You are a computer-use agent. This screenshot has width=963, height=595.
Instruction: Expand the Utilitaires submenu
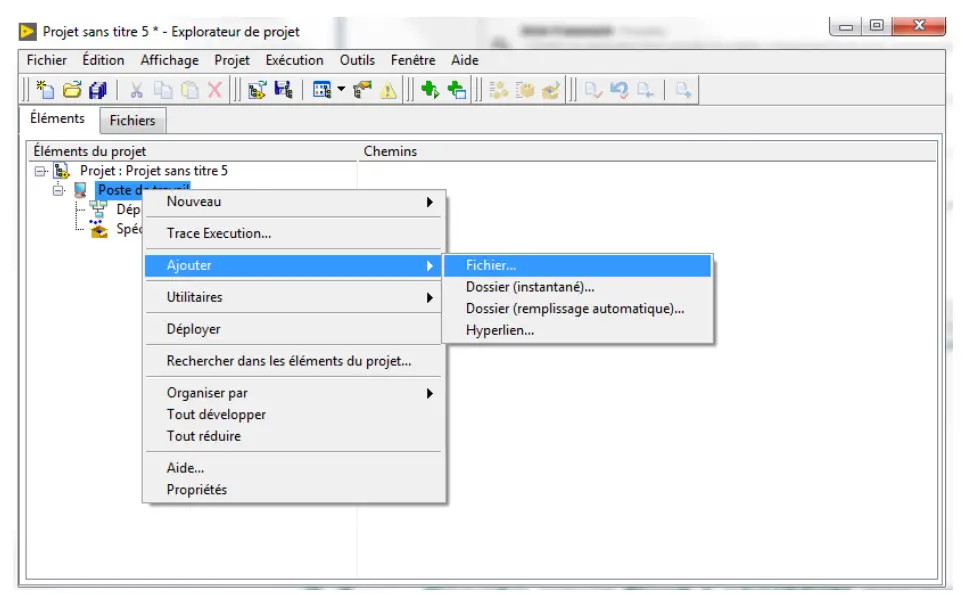coord(294,297)
